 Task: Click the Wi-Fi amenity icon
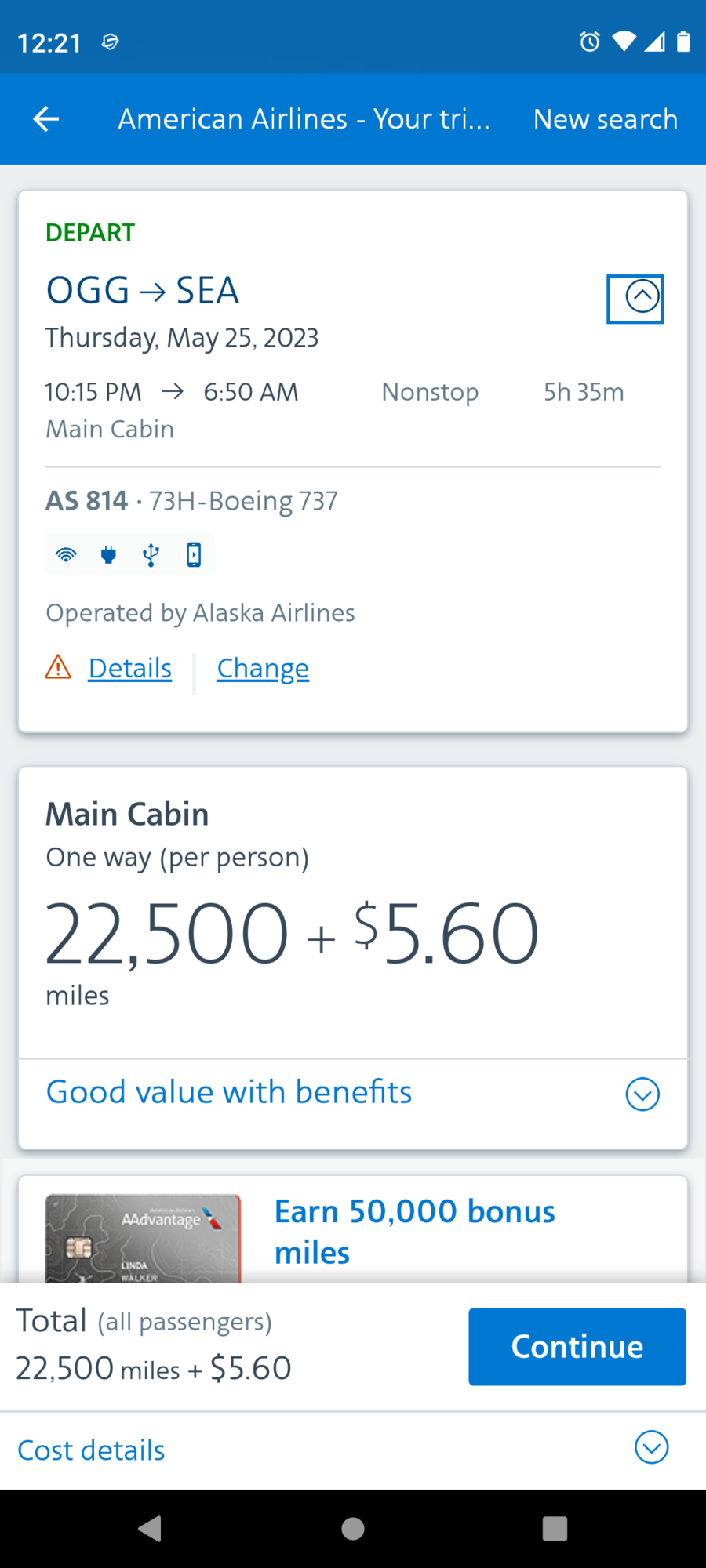pyautogui.click(x=67, y=555)
